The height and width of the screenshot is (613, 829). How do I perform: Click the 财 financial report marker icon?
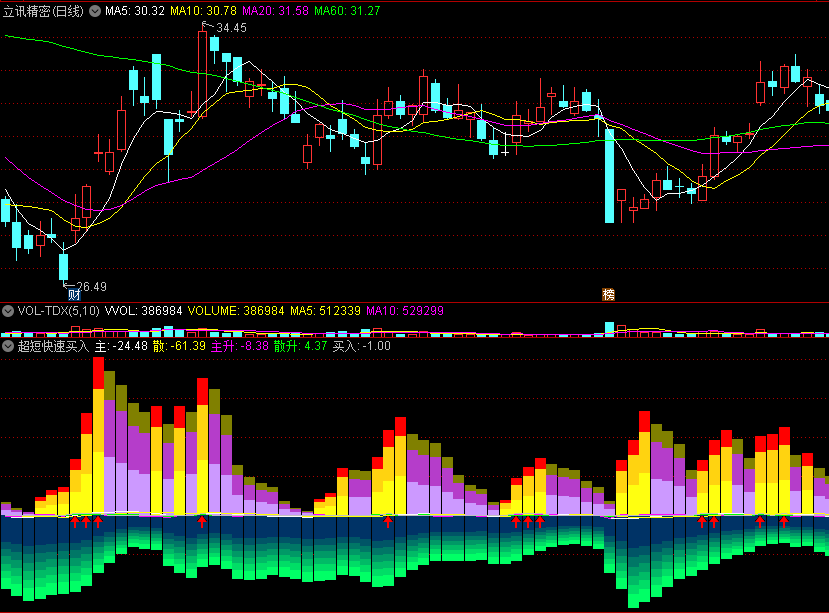point(74,295)
